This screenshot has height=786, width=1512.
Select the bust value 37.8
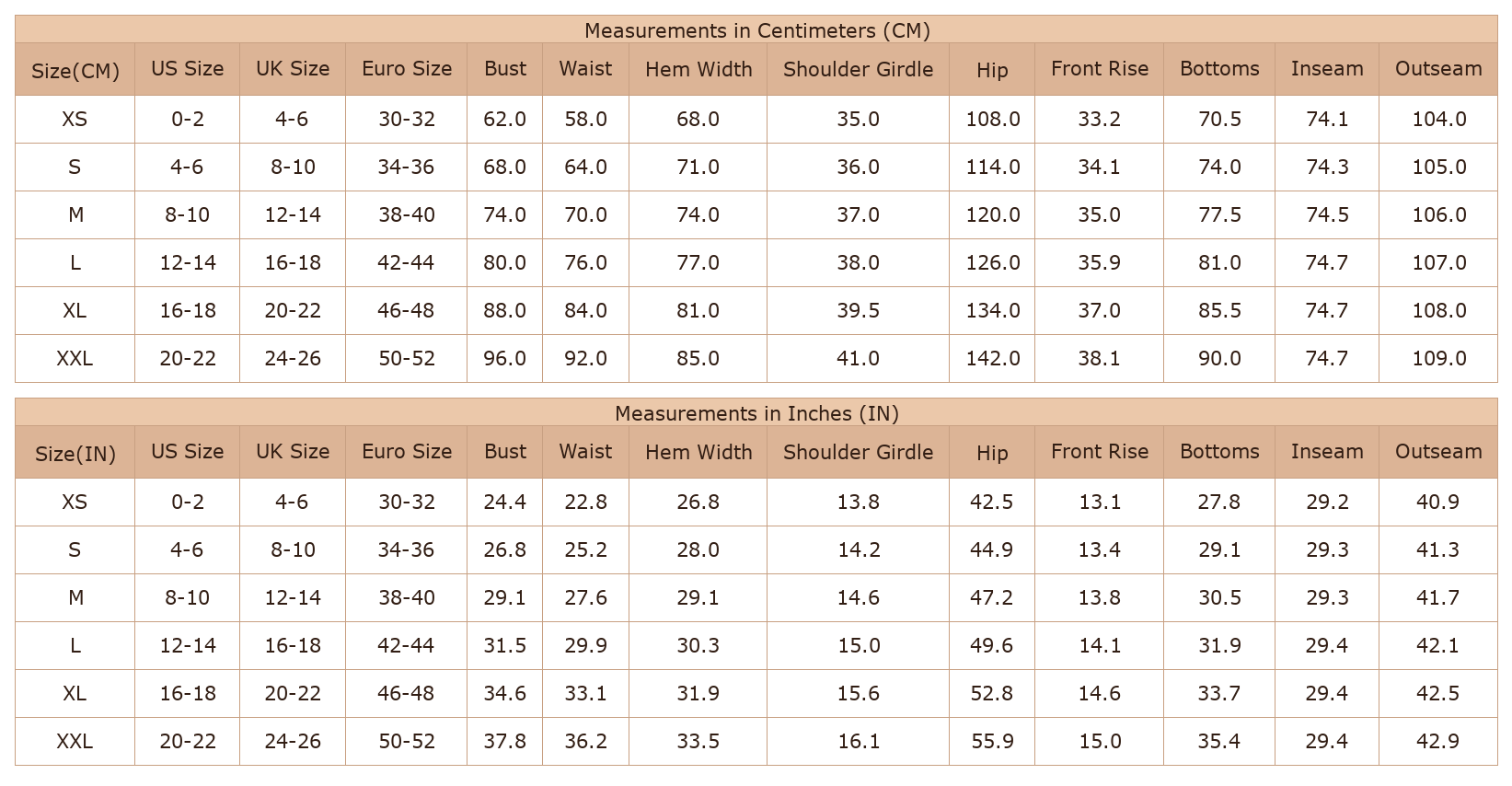pyautogui.click(x=504, y=741)
